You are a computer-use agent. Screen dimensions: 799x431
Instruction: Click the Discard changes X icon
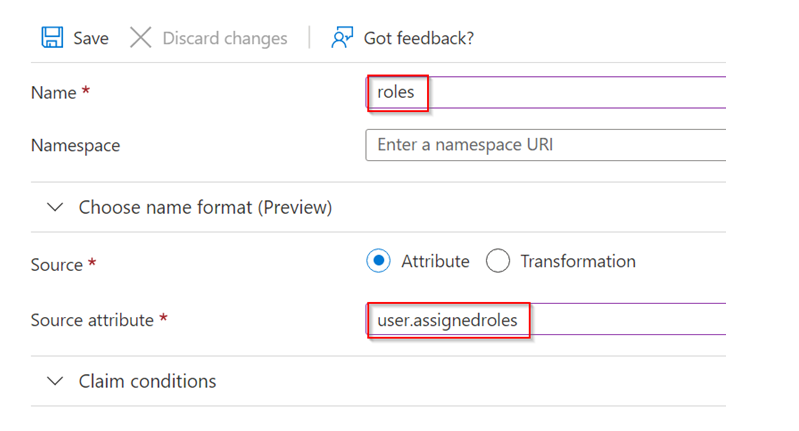(140, 38)
